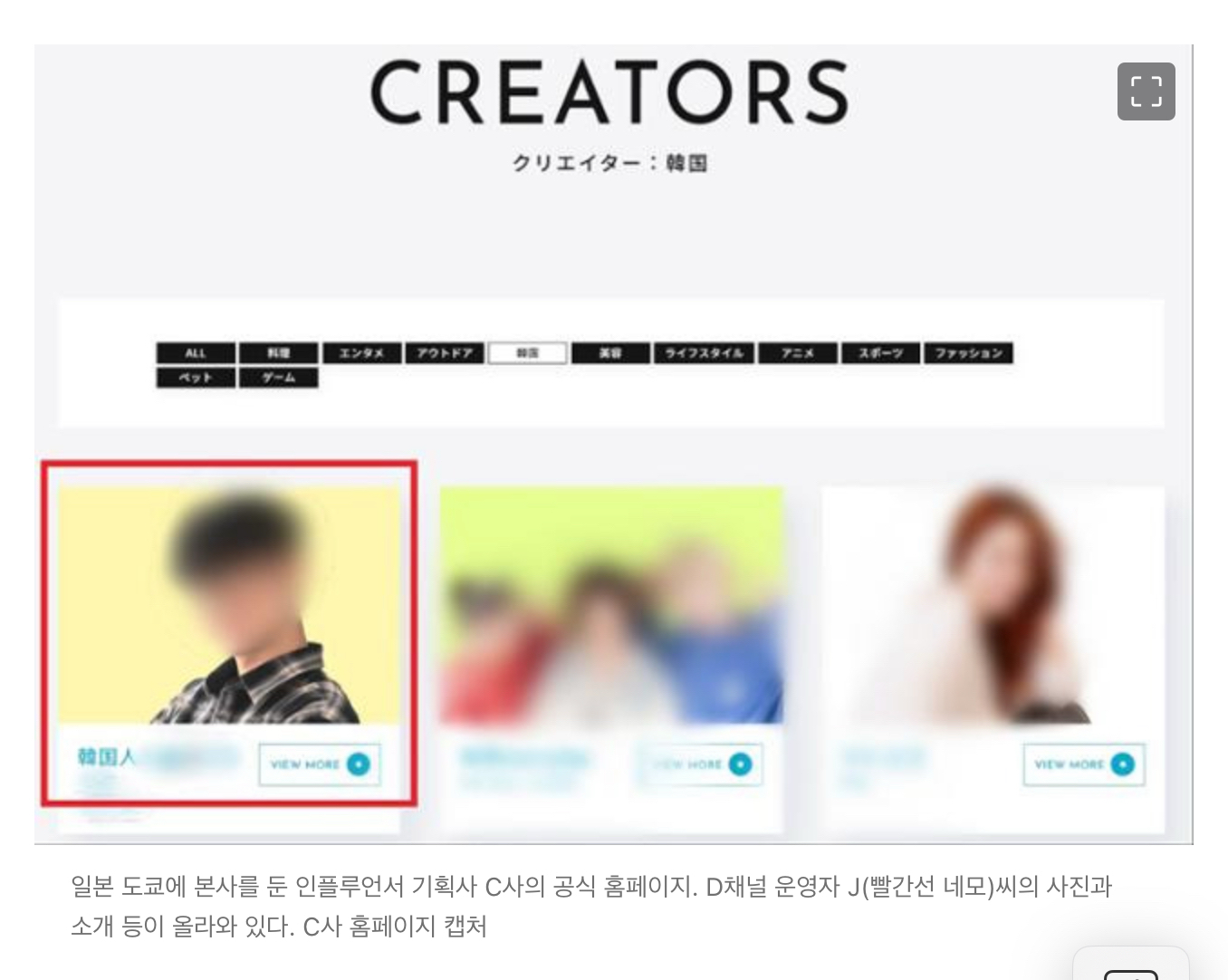Select the エンタメ category filter
The width and height of the screenshot is (1228, 980).
coord(362,353)
